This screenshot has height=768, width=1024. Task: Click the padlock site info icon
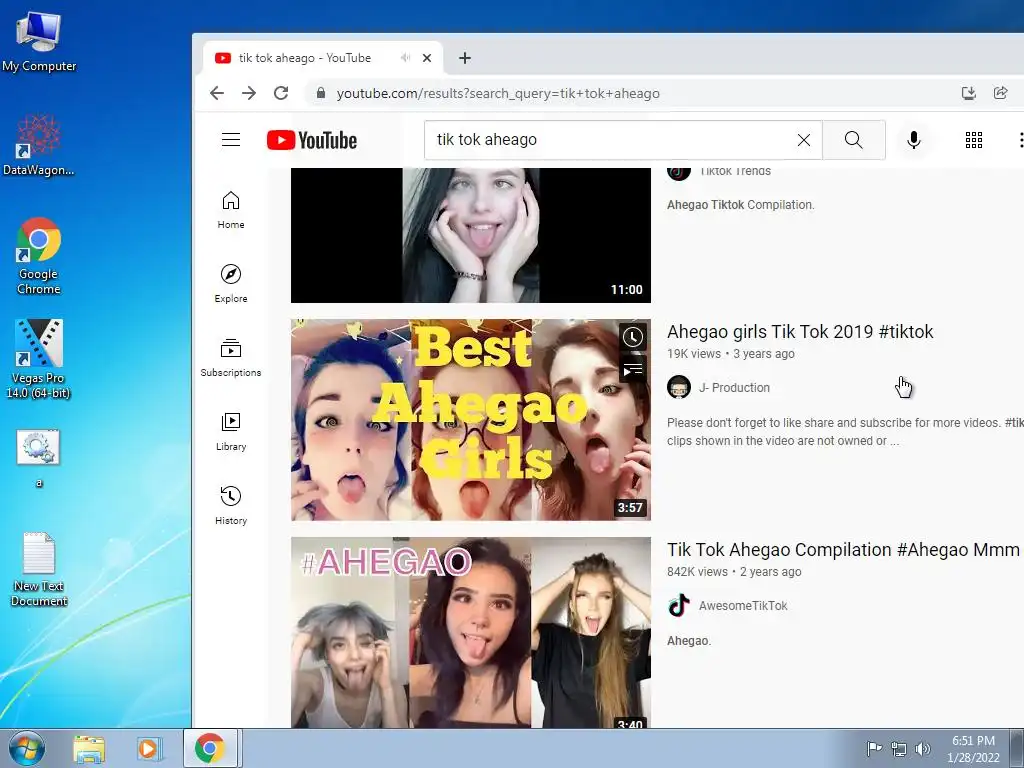tap(321, 93)
